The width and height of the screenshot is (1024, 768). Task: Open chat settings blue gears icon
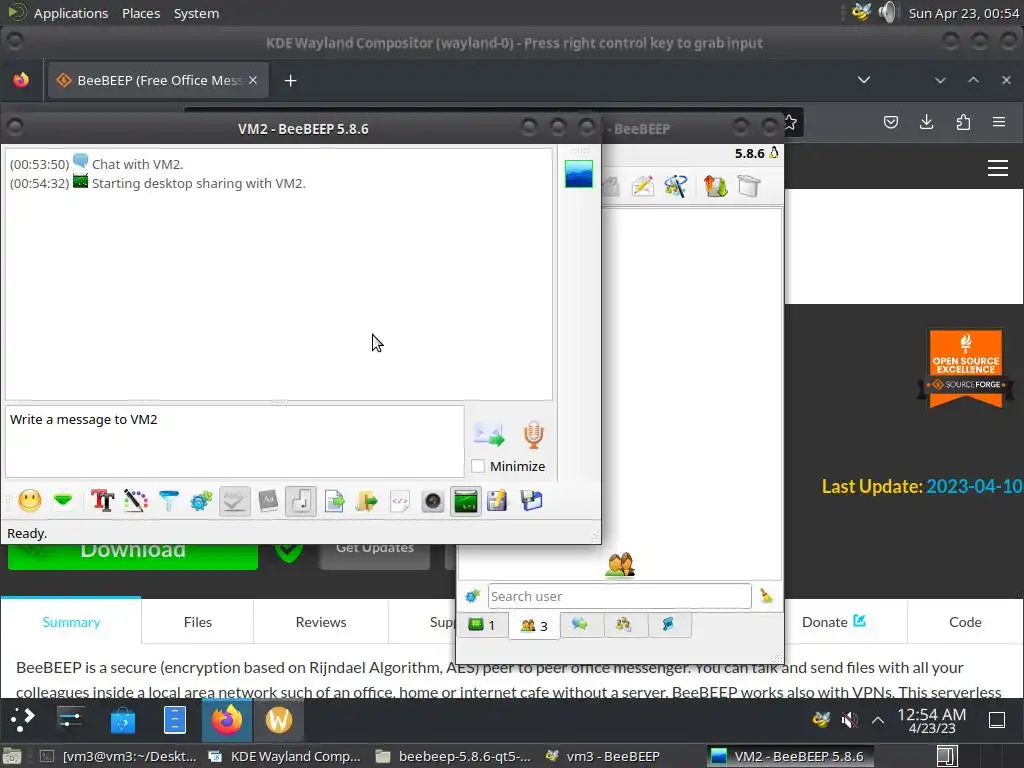(201, 501)
